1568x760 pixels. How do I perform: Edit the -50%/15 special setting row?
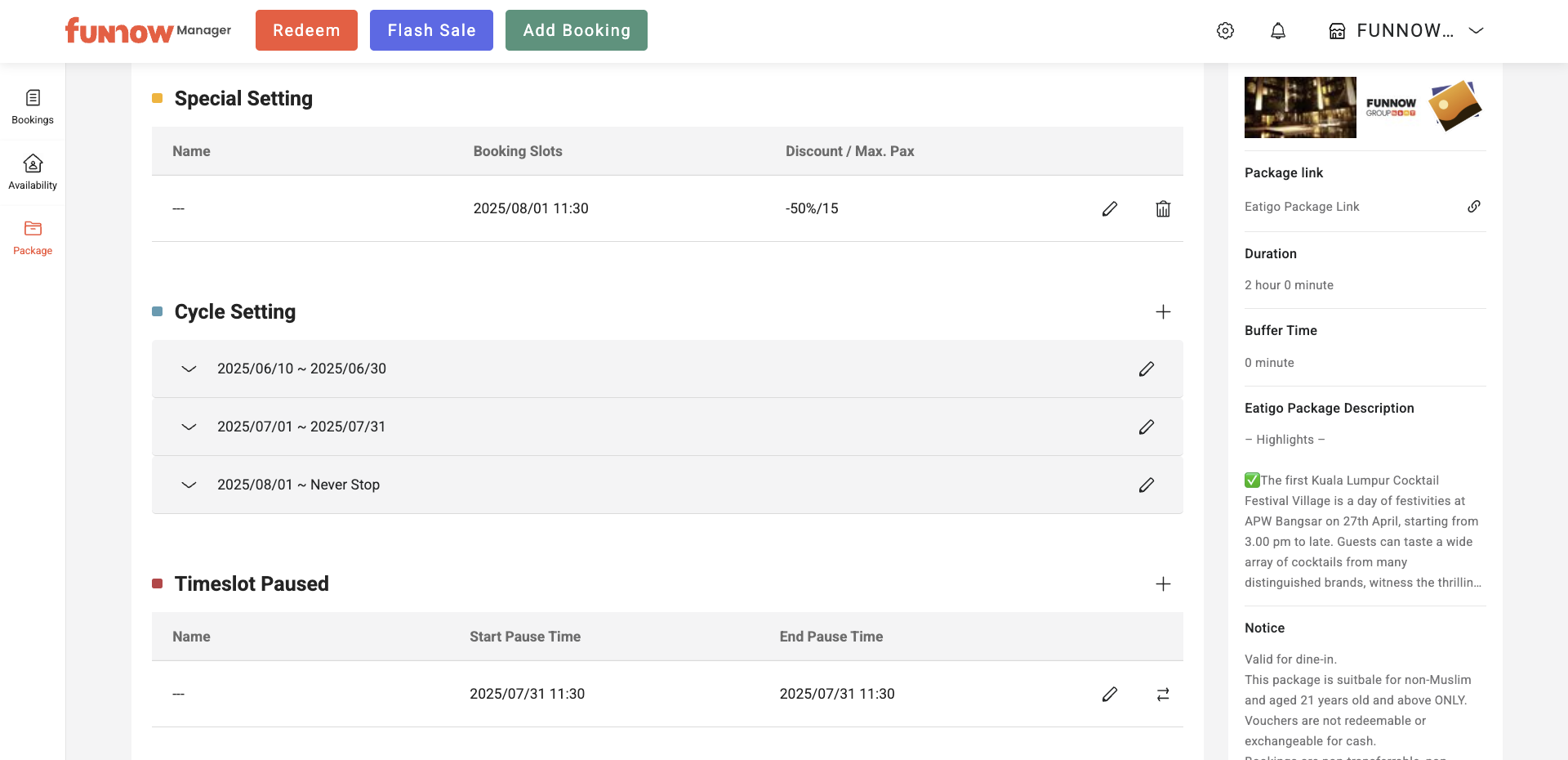[x=1109, y=209]
